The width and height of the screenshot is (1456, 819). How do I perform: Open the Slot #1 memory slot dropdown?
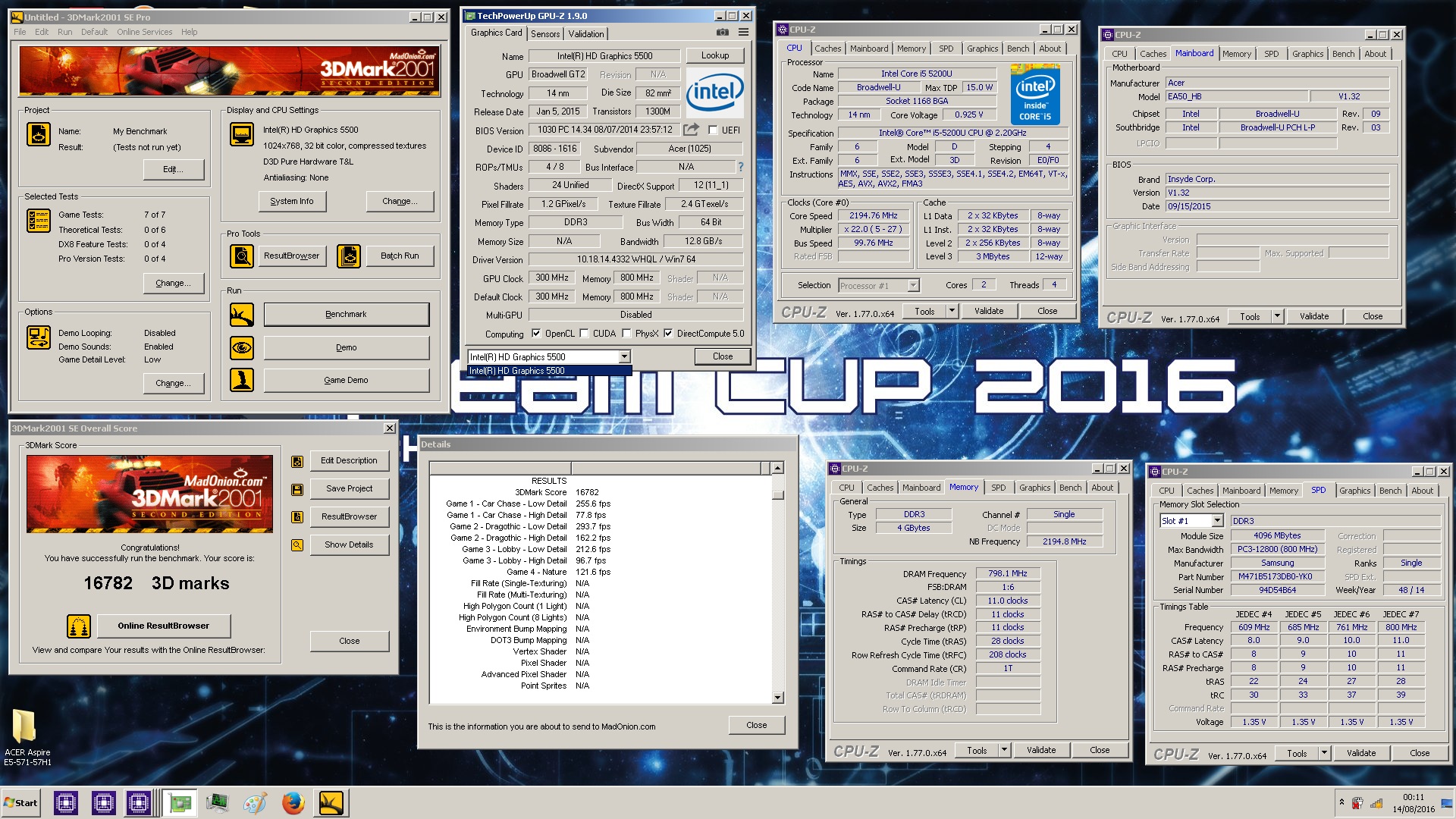[1217, 521]
